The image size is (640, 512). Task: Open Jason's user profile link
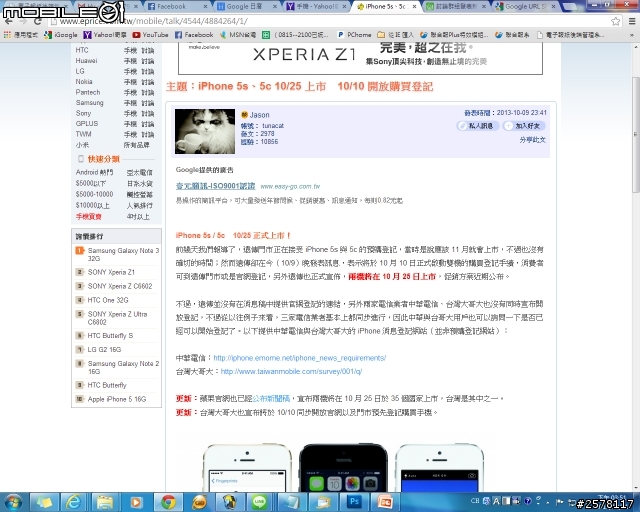259,115
